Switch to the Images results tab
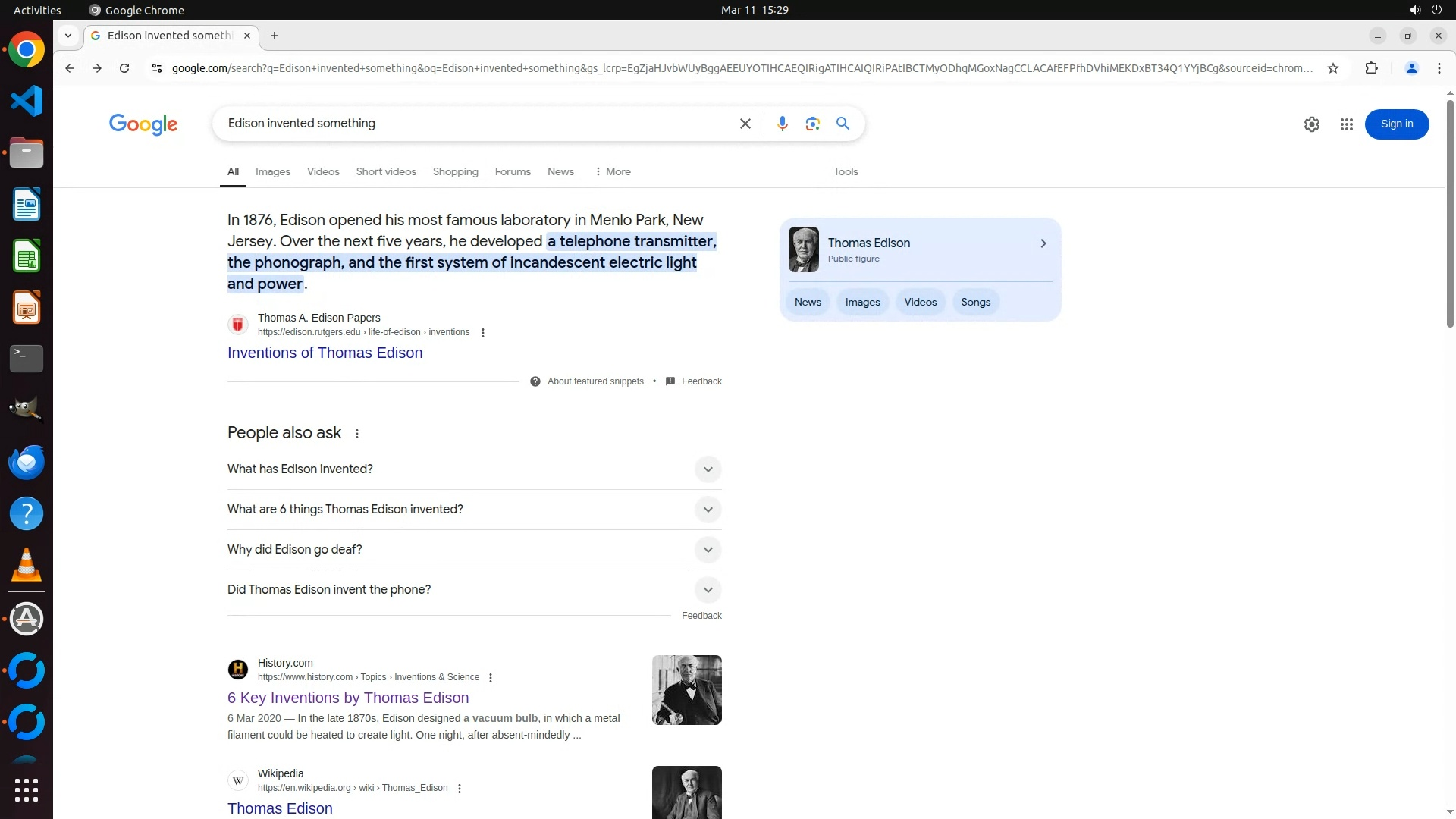 click(x=272, y=172)
